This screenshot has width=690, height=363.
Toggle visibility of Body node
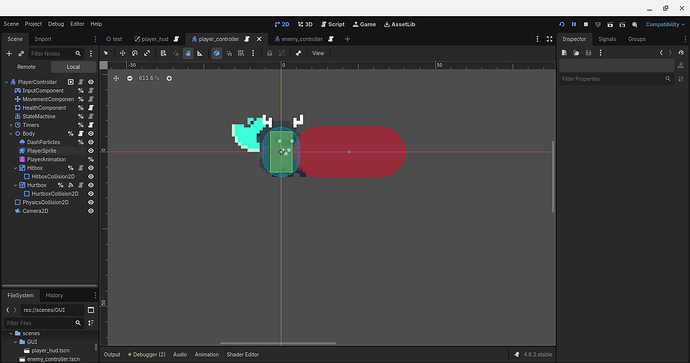point(91,133)
